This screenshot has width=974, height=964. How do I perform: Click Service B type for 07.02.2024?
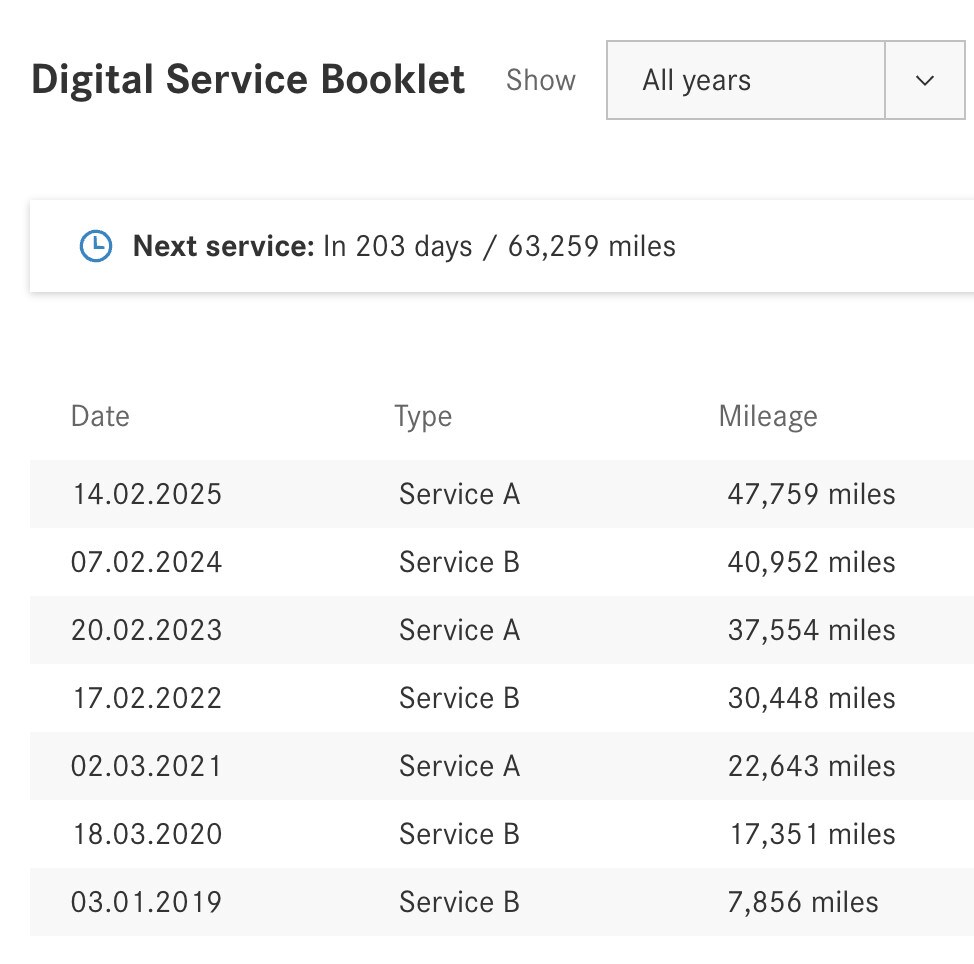[459, 562]
